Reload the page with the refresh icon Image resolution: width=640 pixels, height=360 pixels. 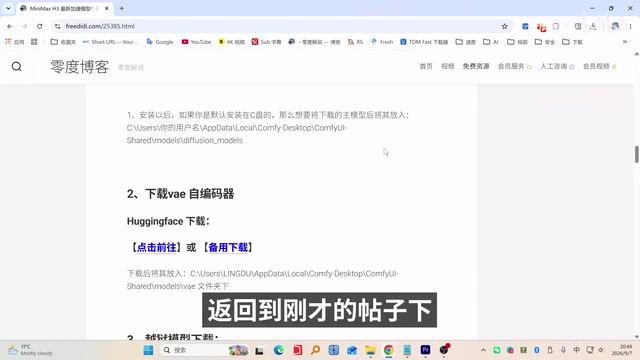[40, 26]
